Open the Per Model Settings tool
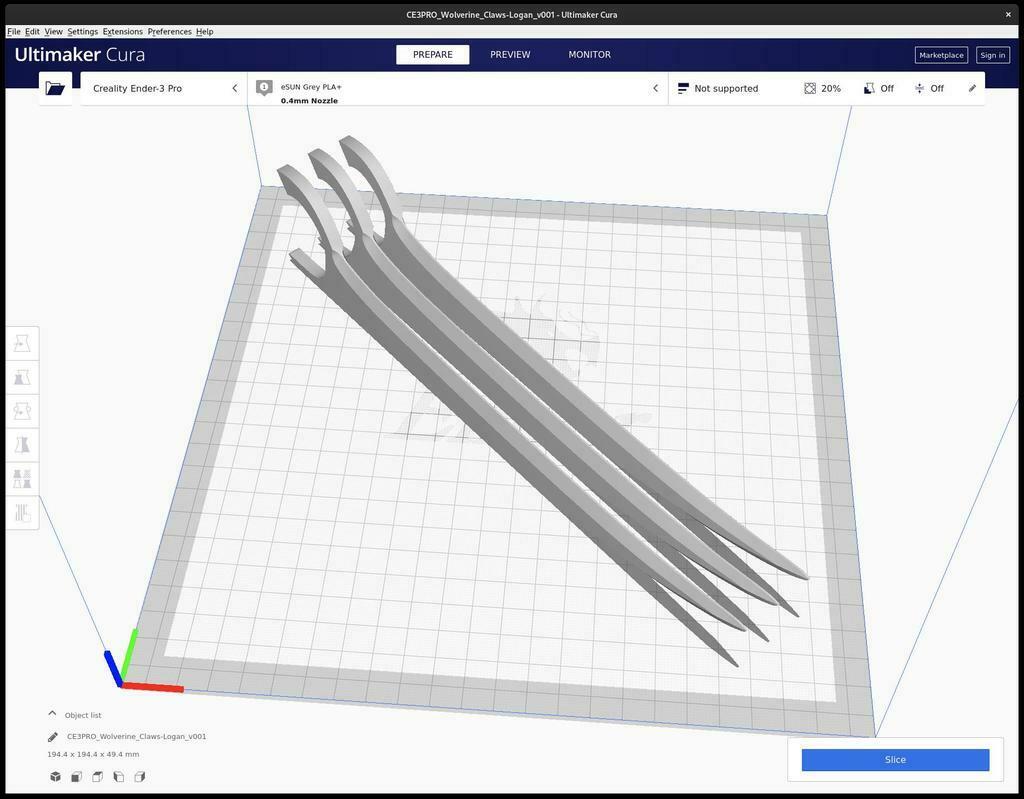The image size is (1024, 799). [22, 479]
